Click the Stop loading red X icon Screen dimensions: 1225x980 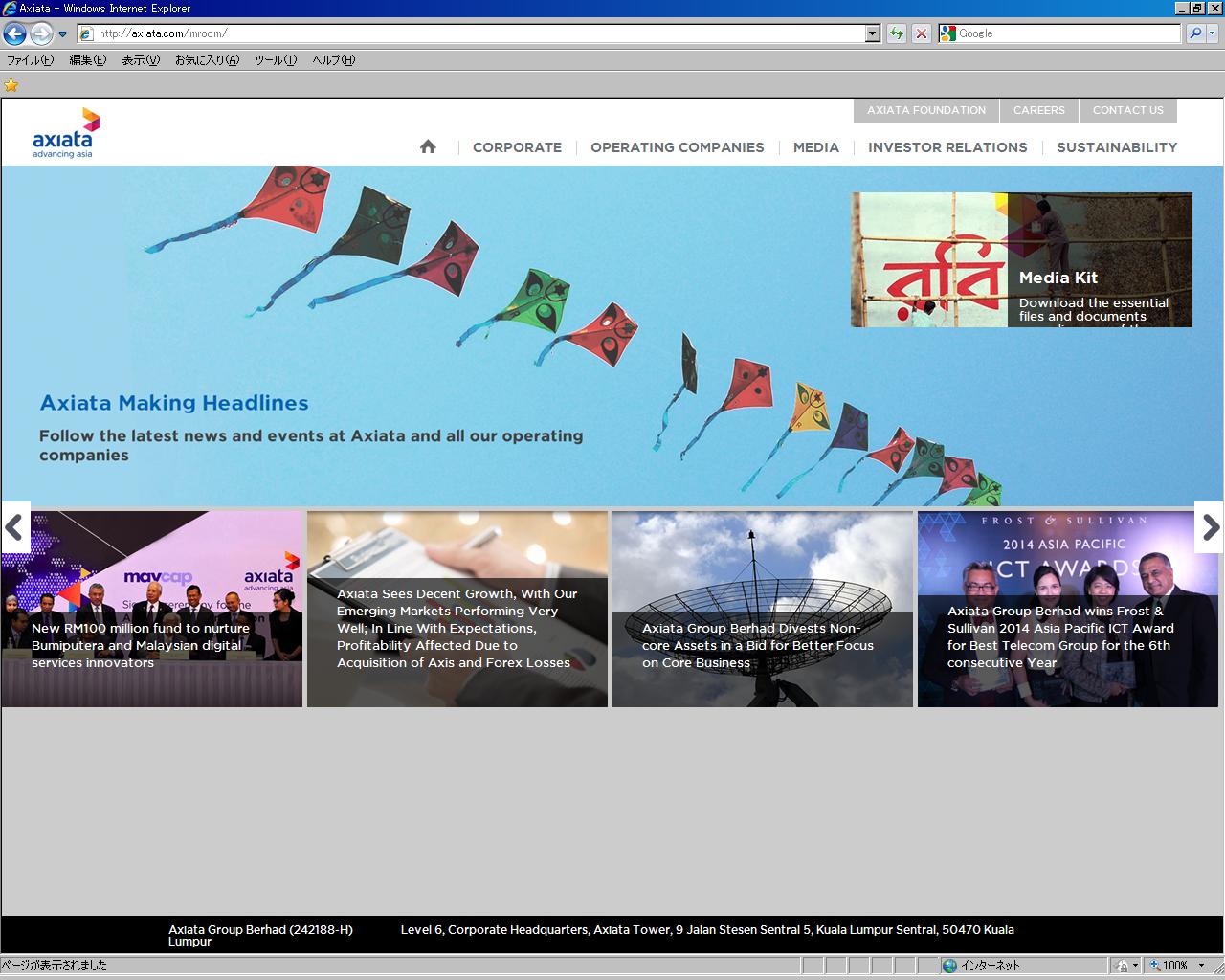[x=921, y=33]
